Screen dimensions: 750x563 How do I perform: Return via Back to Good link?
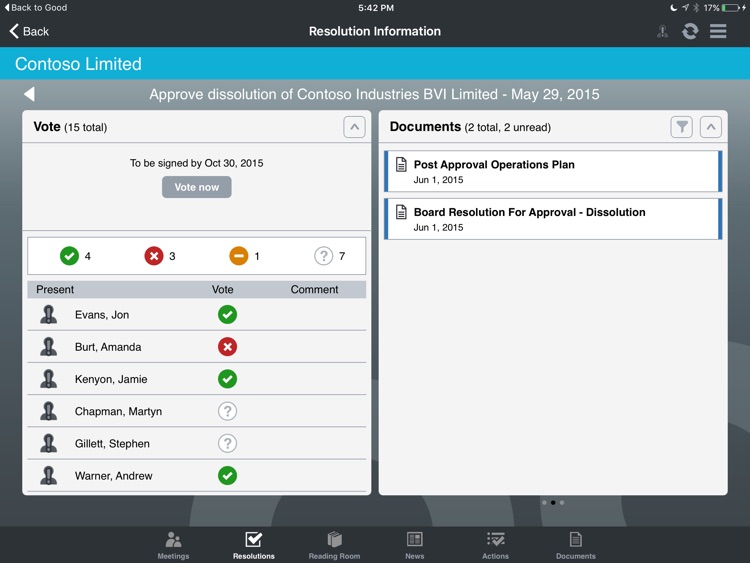[35, 8]
